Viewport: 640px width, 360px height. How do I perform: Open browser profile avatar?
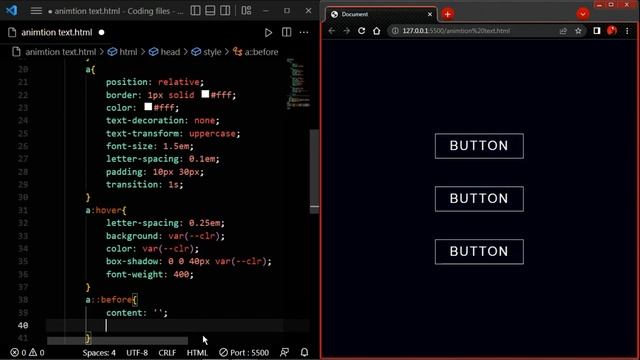(x=612, y=31)
